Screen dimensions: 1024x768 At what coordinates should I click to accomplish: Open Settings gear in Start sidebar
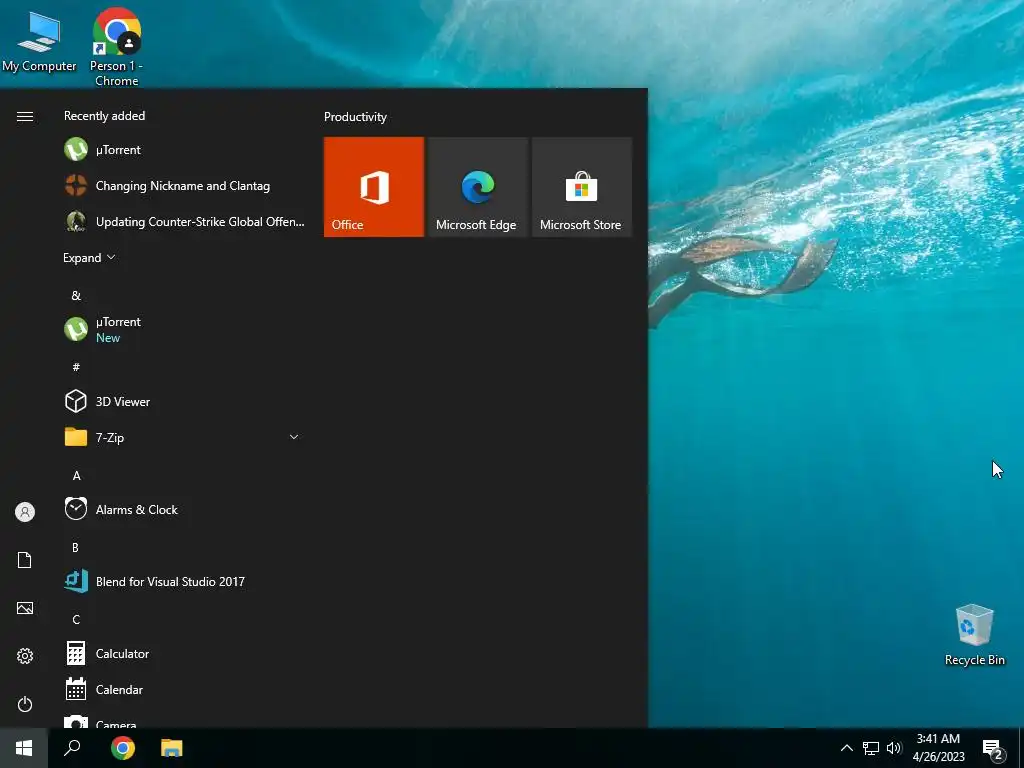(25, 656)
